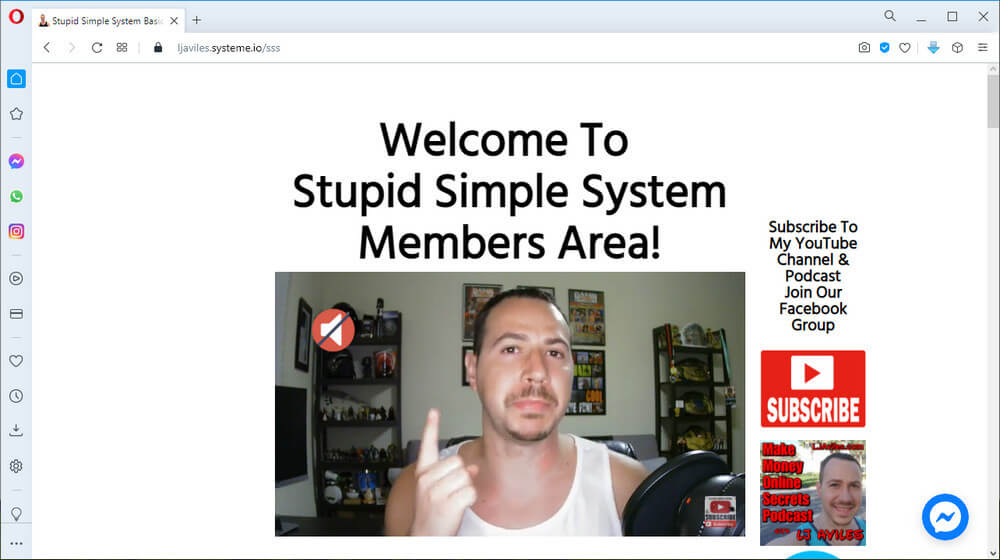Unmute the video with speaker icon
This screenshot has height=560, width=1000.
pyautogui.click(x=333, y=330)
